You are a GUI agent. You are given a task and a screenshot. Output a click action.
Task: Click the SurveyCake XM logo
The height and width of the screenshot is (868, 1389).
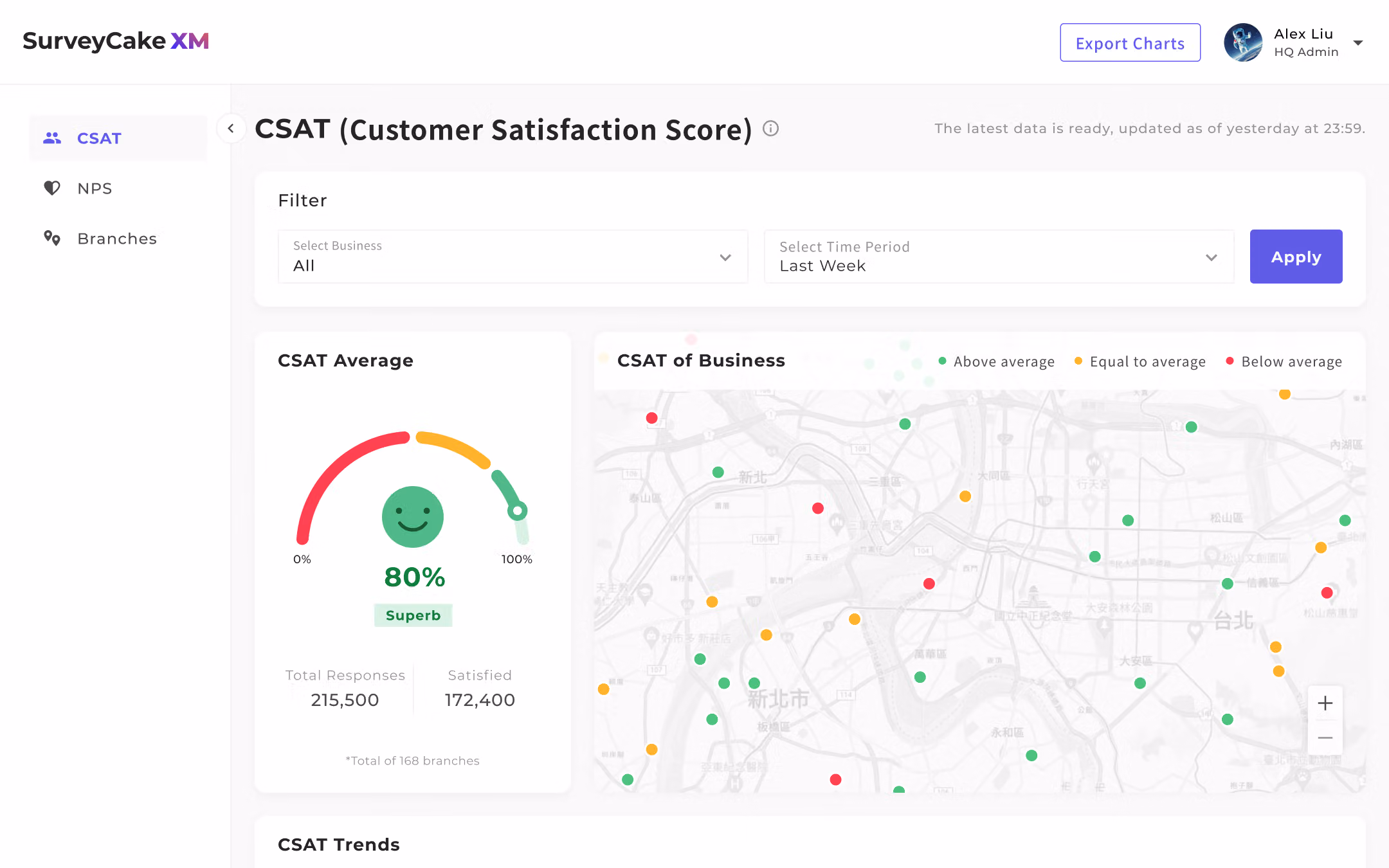116,41
